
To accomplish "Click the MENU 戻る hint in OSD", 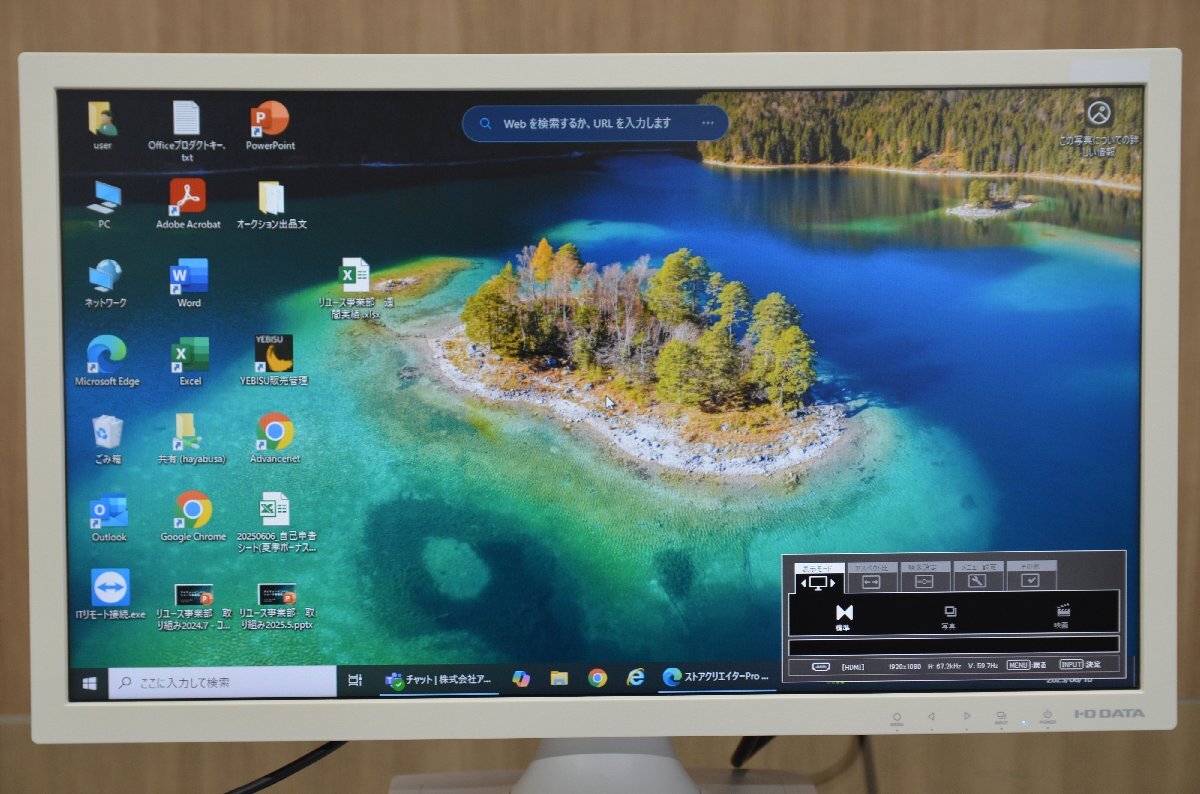I will 1026,664.
